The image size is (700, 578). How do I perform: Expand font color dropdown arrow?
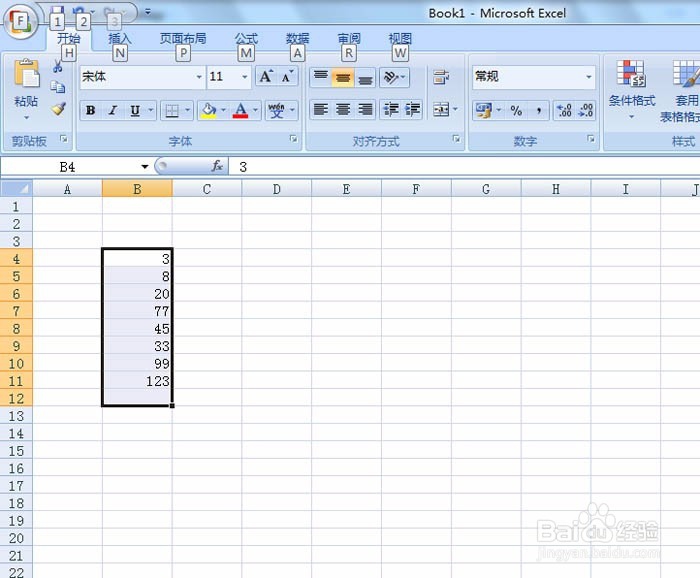(255, 110)
